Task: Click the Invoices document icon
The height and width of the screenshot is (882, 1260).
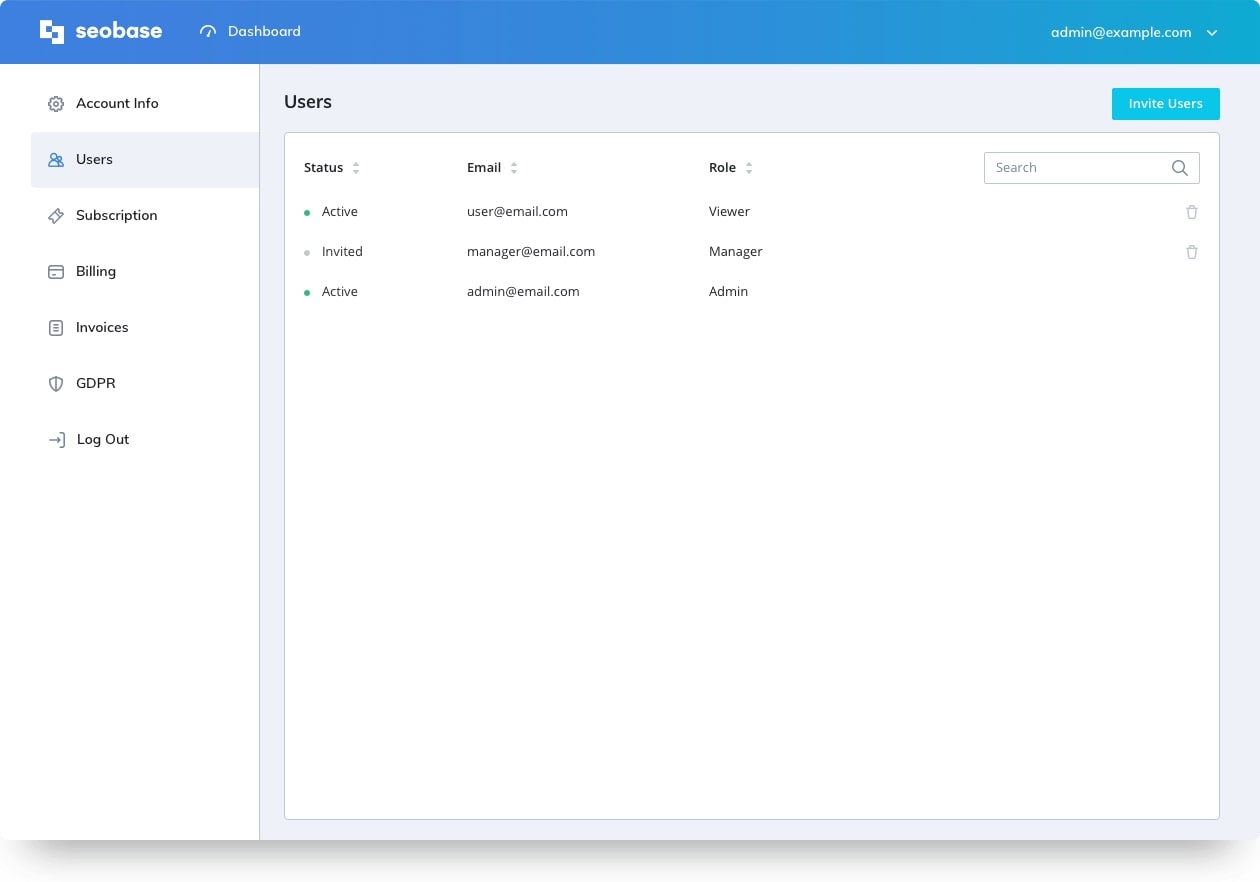Action: pos(56,328)
